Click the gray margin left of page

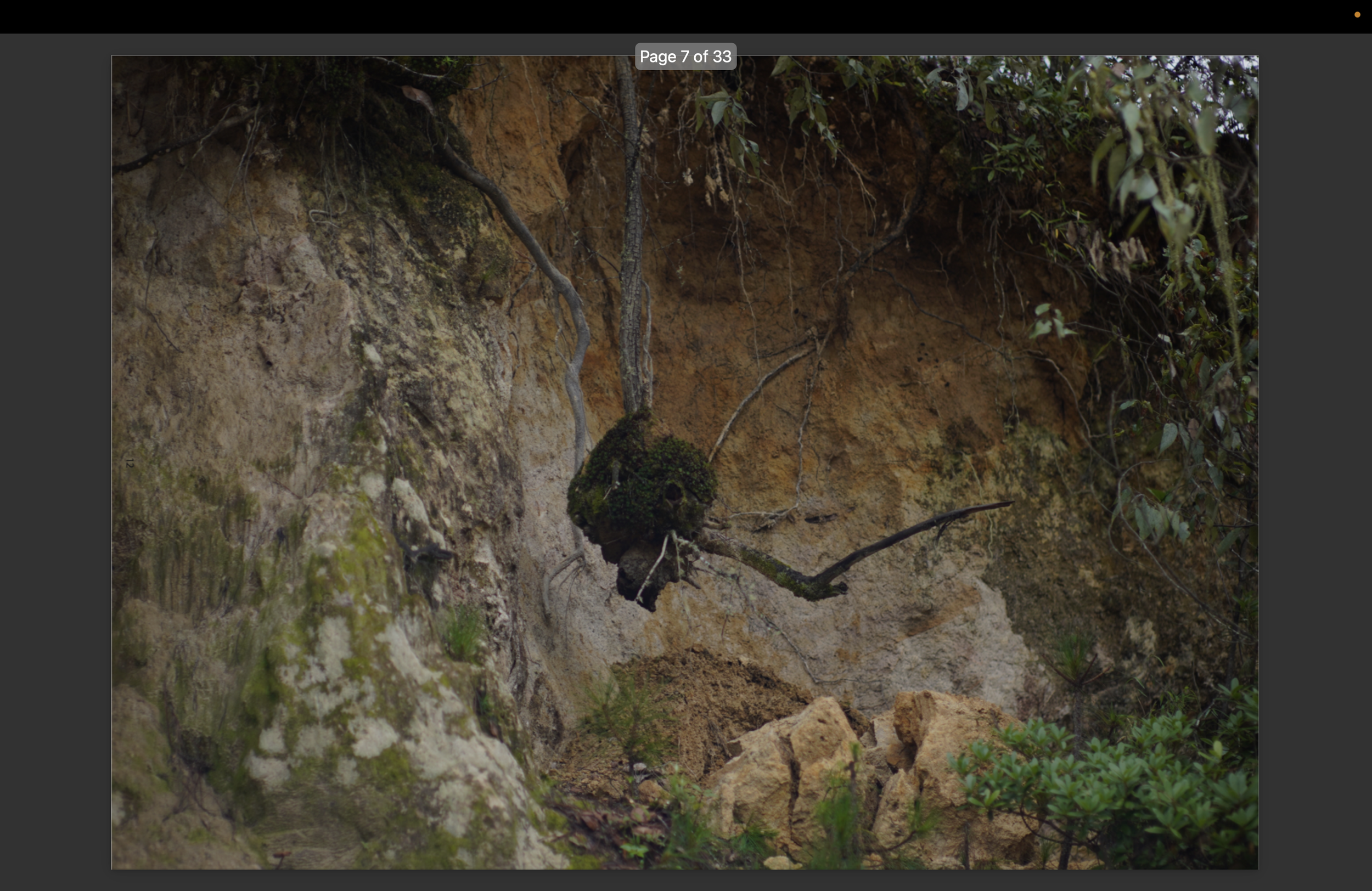pyautogui.click(x=55, y=461)
